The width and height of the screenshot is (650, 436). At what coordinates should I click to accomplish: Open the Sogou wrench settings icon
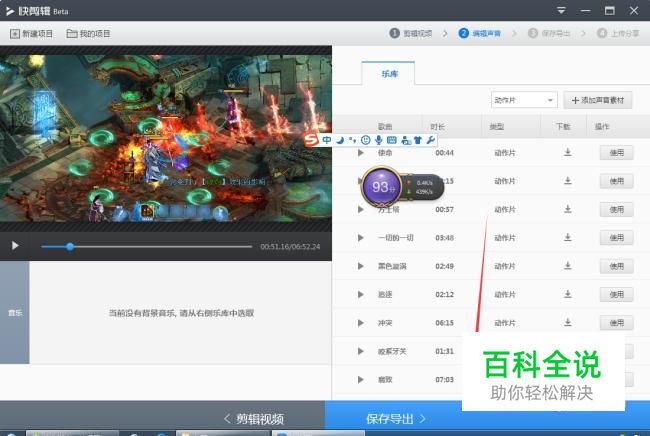point(431,140)
